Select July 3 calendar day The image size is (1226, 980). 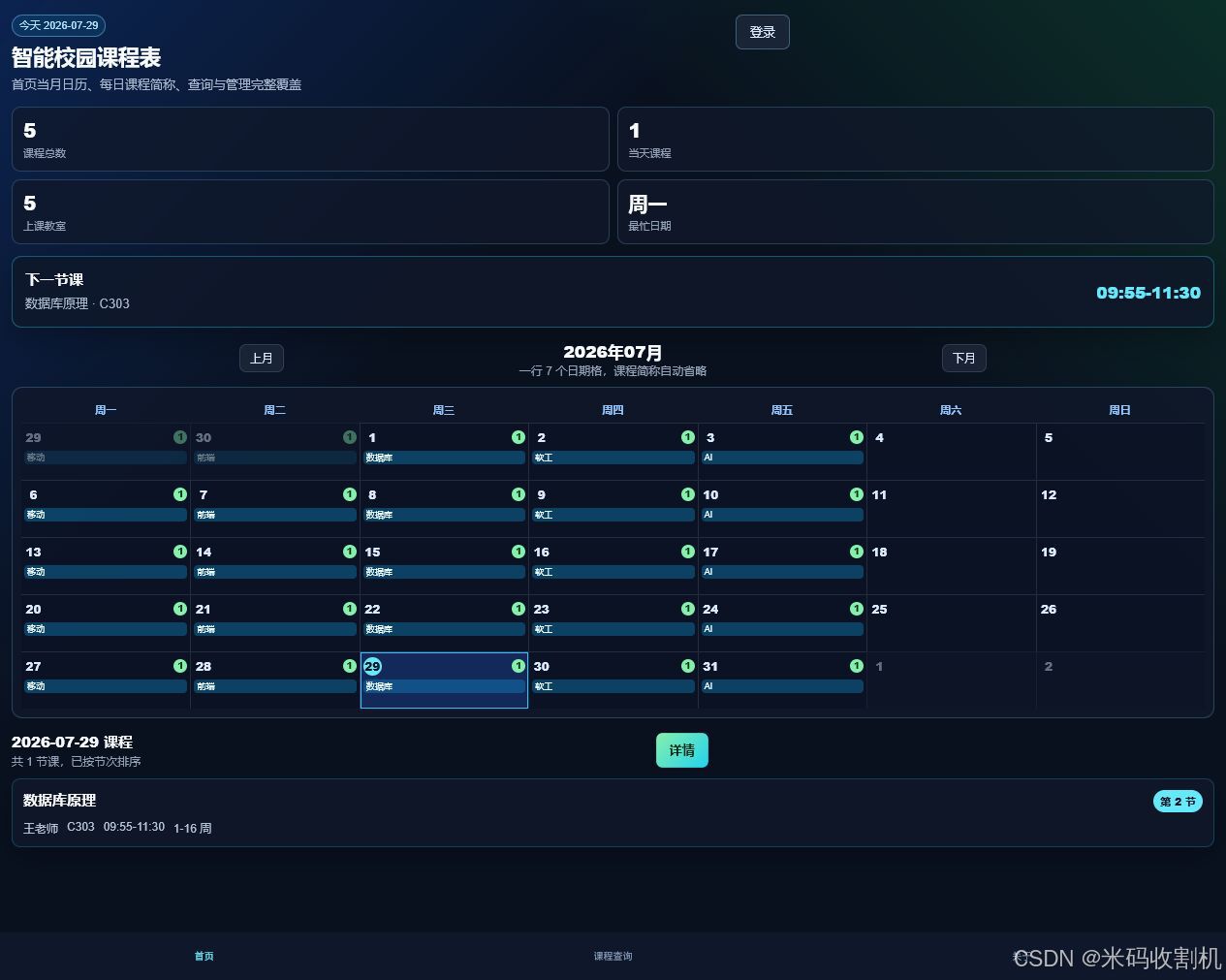click(x=782, y=452)
